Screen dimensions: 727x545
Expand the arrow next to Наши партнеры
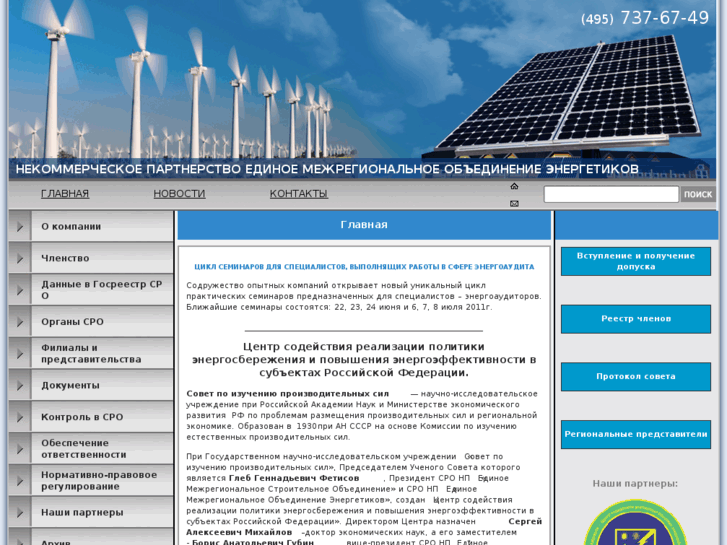(x=20, y=513)
